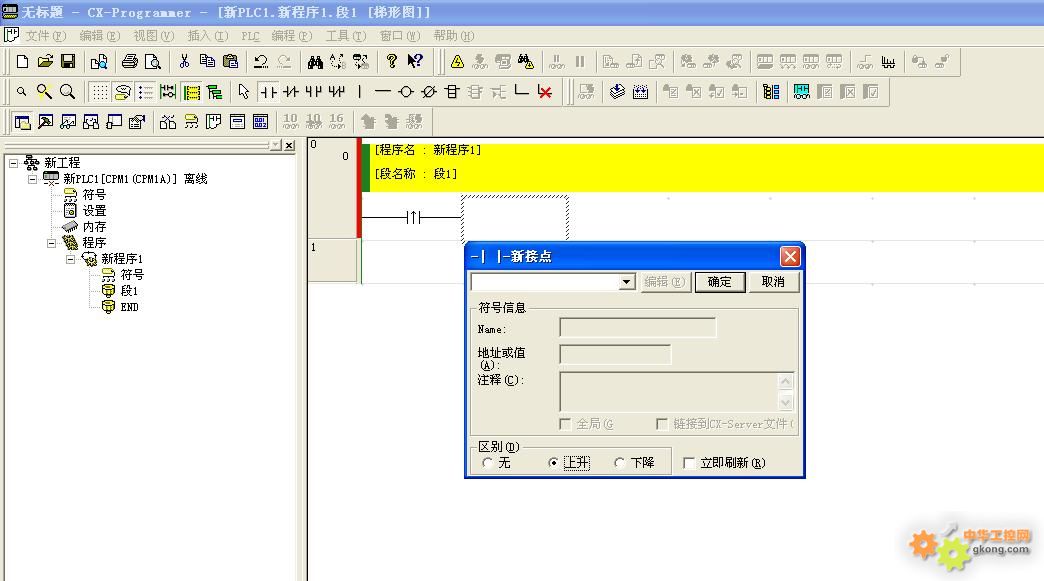Screen dimensions: 1044x581
Task: Click the Cut scissors icon
Action: (x=184, y=62)
